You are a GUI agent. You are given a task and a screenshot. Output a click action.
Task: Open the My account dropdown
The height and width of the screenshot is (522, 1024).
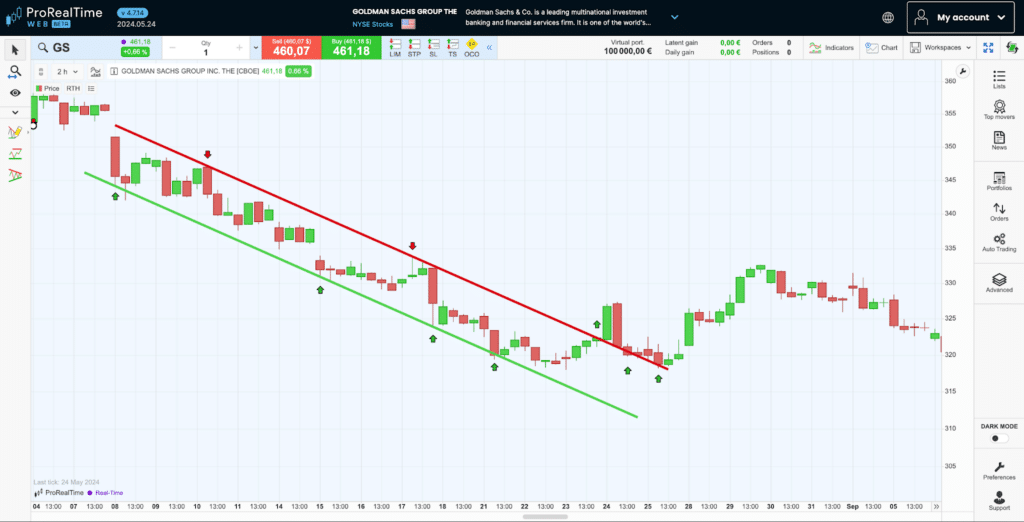(x=961, y=18)
